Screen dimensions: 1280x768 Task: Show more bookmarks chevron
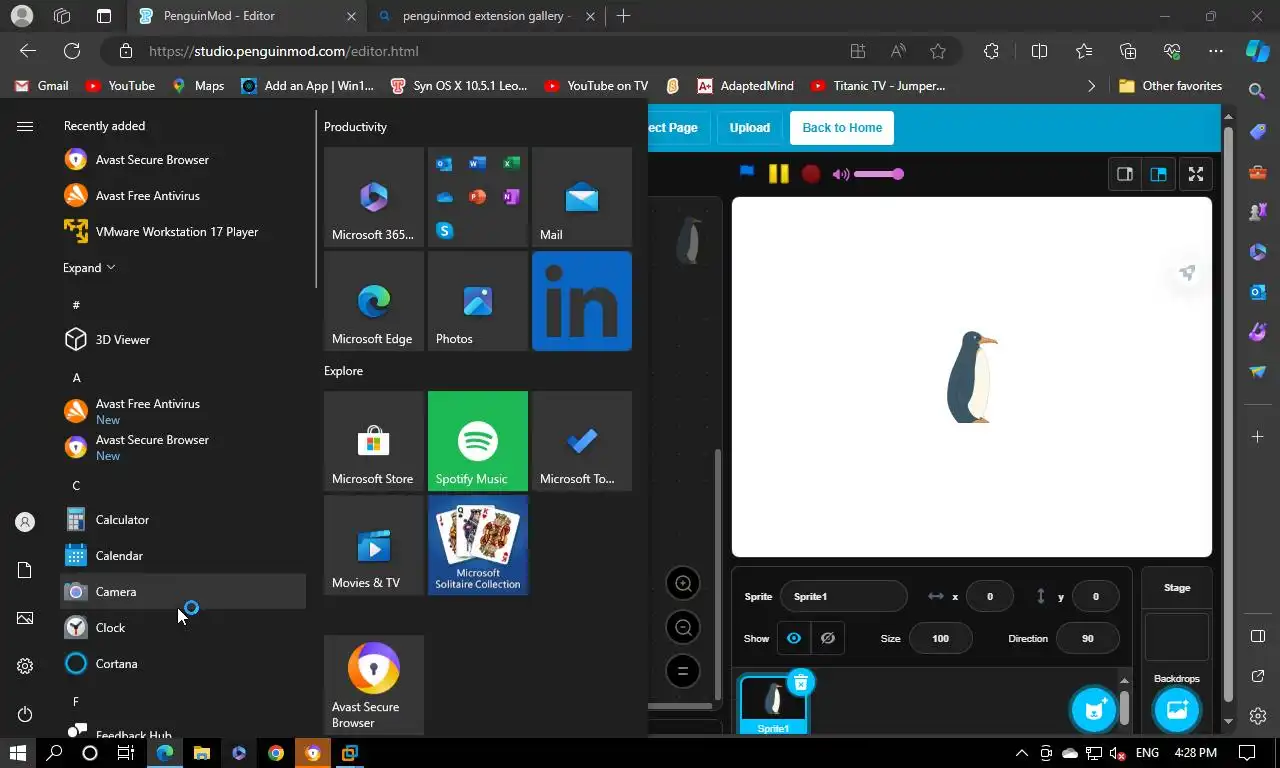tap(1091, 86)
